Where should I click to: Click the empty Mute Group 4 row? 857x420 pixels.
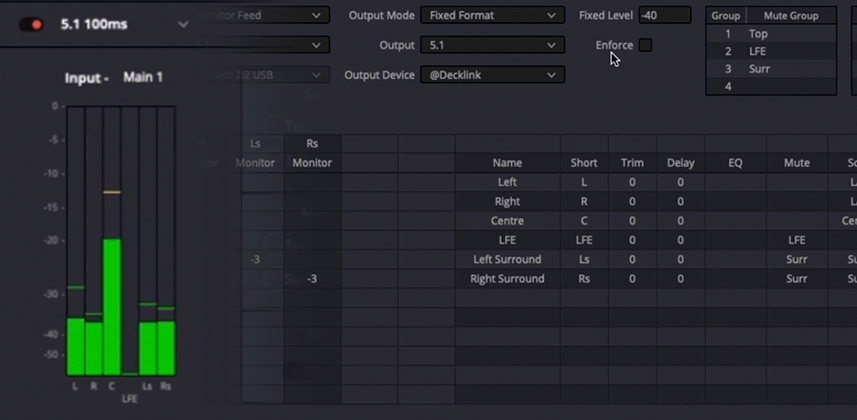pos(771,86)
